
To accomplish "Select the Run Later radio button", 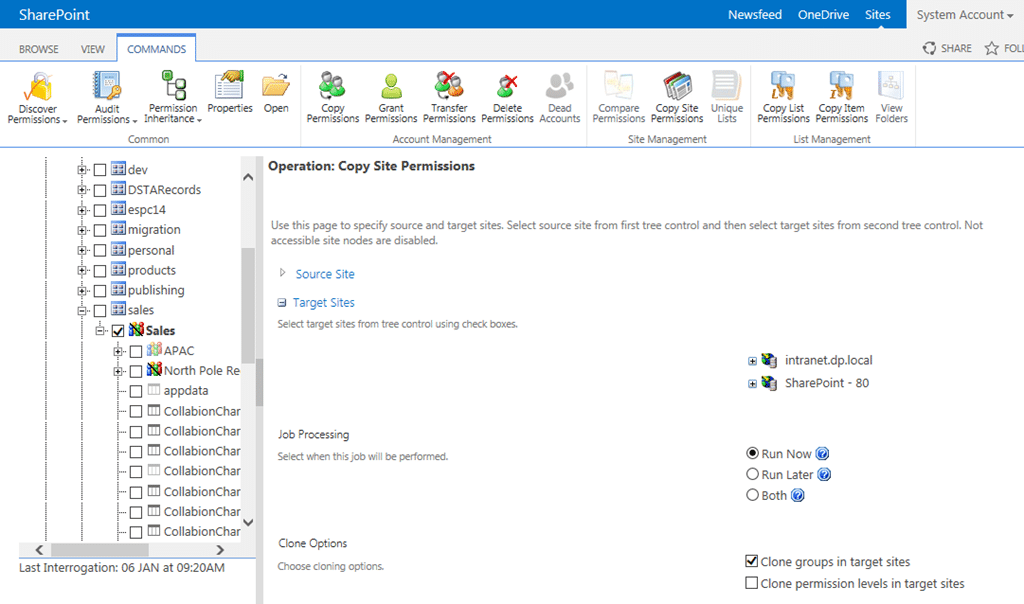I will (x=752, y=474).
